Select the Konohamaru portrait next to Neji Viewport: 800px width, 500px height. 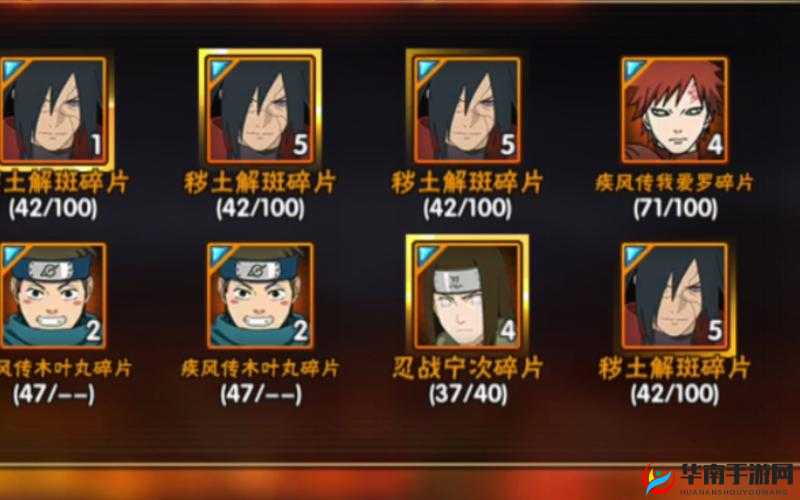click(x=260, y=295)
